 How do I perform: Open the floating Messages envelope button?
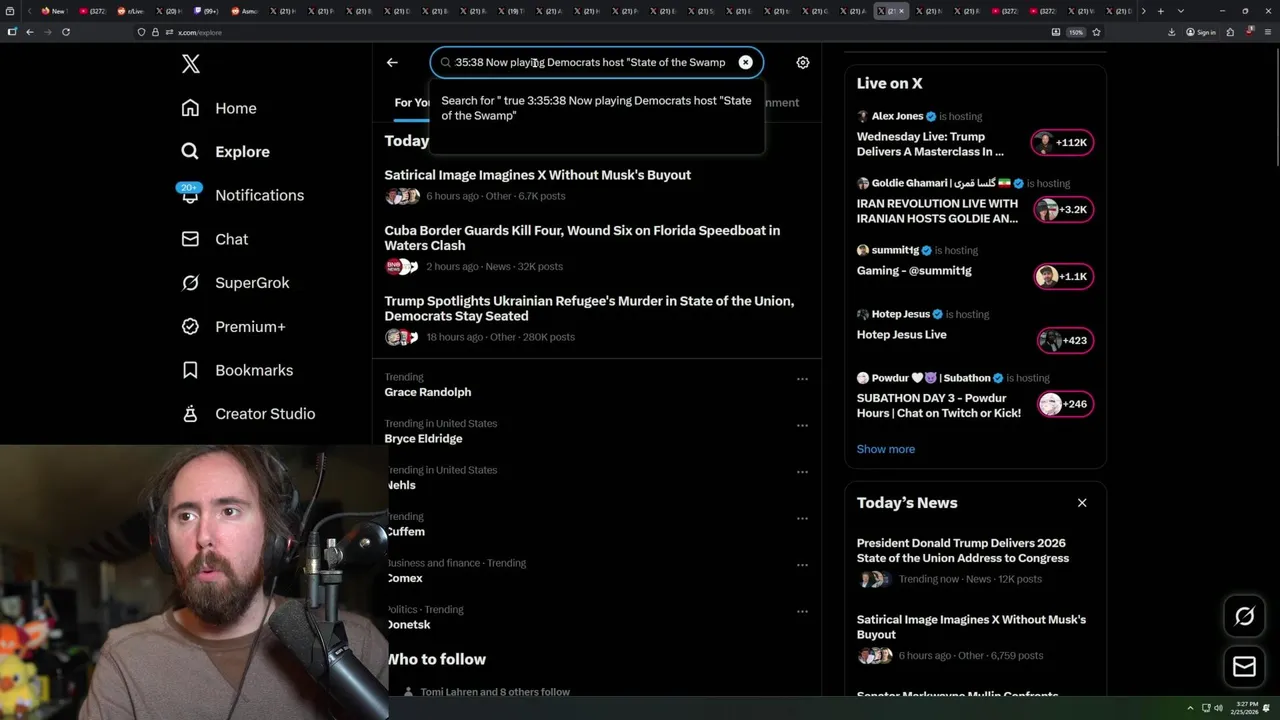[x=1244, y=667]
